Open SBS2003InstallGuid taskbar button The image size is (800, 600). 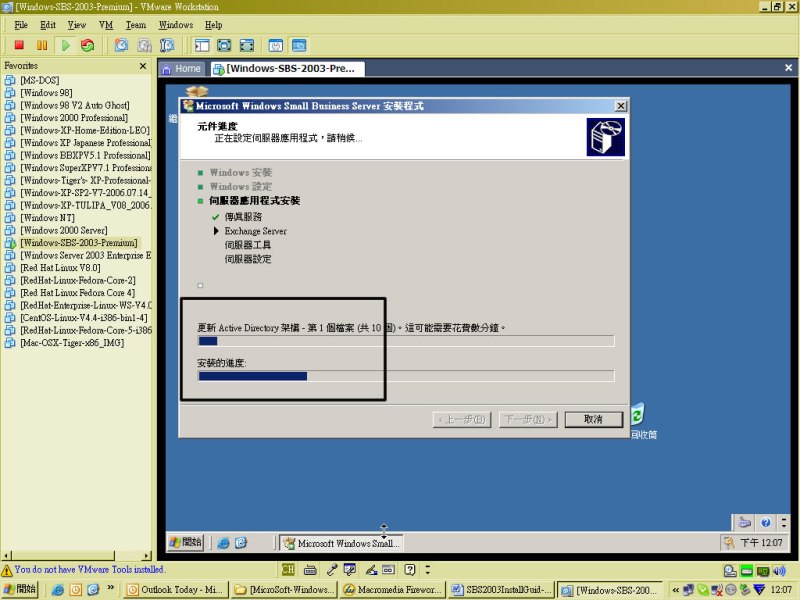(x=501, y=590)
